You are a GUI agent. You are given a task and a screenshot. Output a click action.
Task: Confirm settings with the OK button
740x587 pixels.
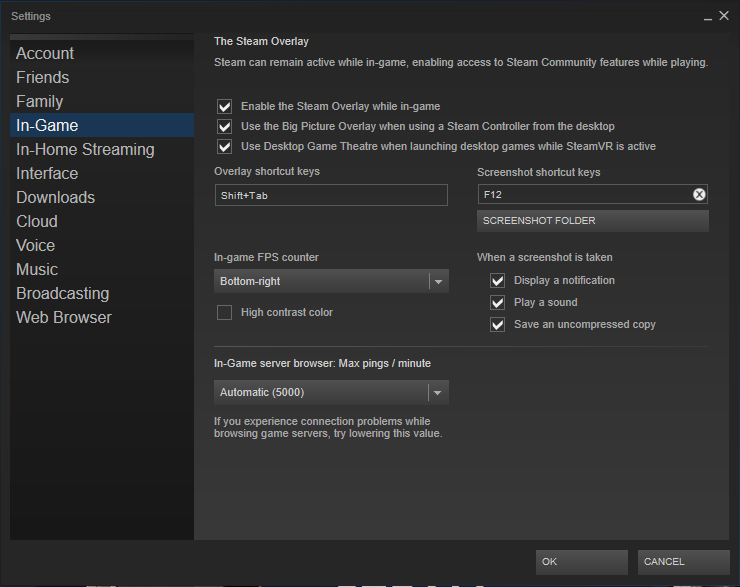582,562
